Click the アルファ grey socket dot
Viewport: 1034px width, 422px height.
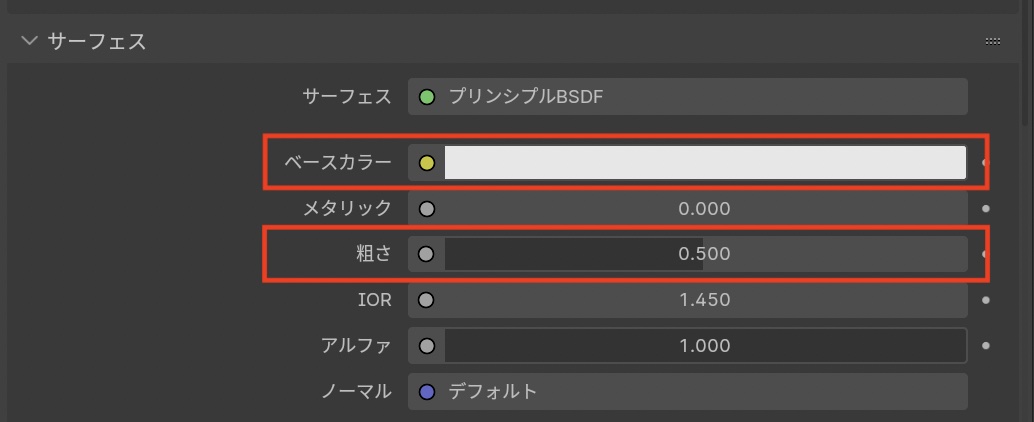tap(427, 346)
